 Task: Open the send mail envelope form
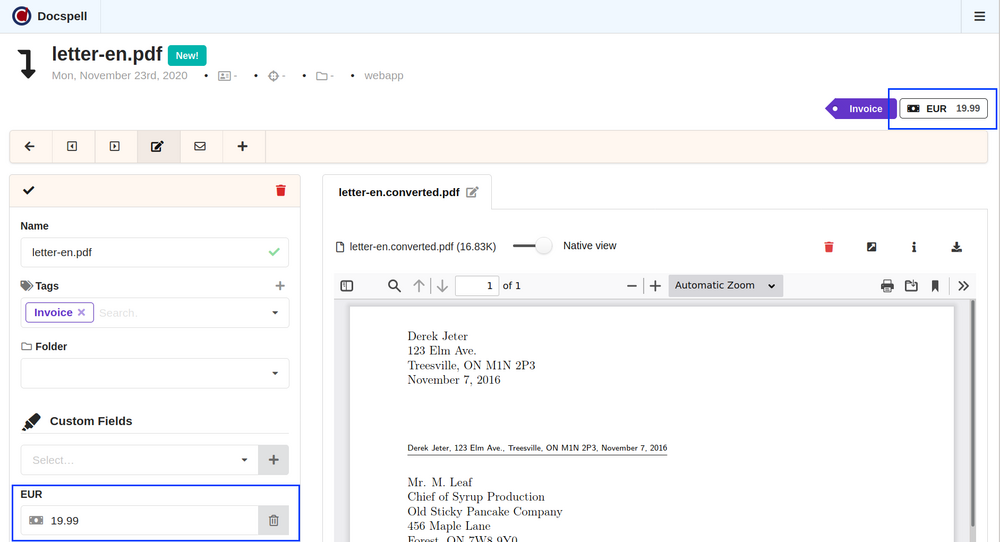point(200,146)
